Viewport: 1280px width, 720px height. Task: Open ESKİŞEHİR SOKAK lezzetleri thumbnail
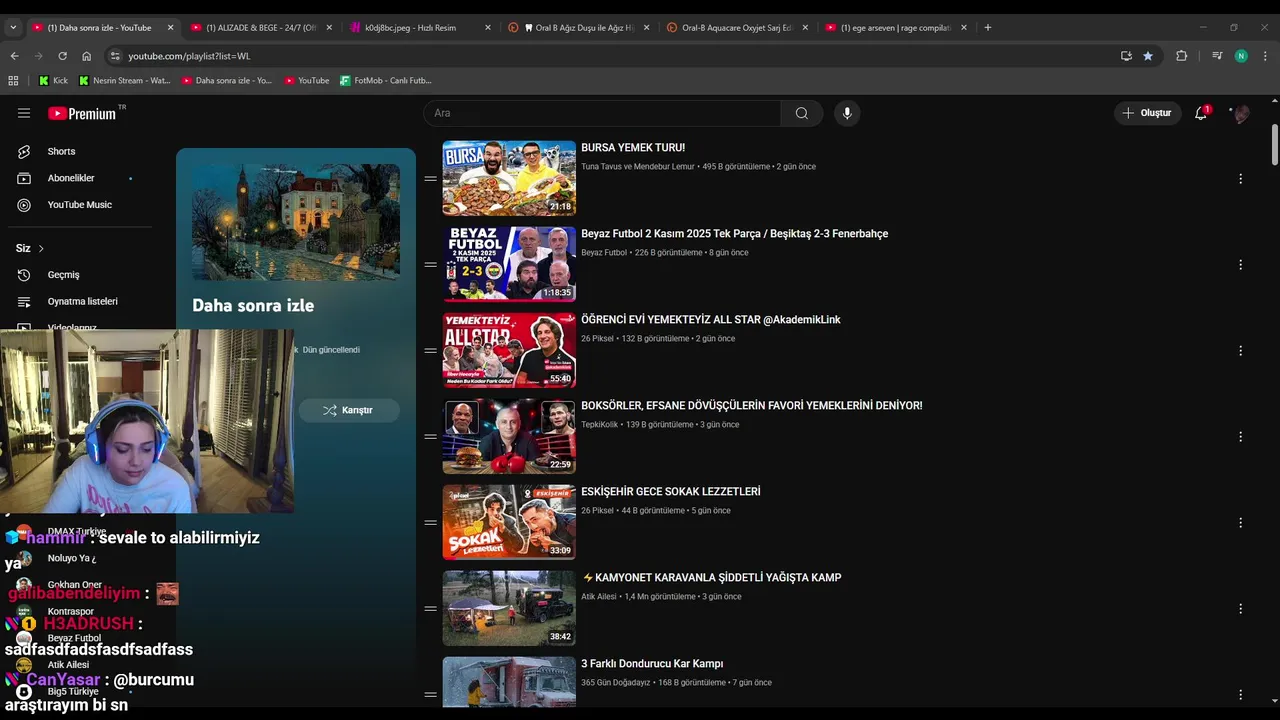[x=509, y=522]
